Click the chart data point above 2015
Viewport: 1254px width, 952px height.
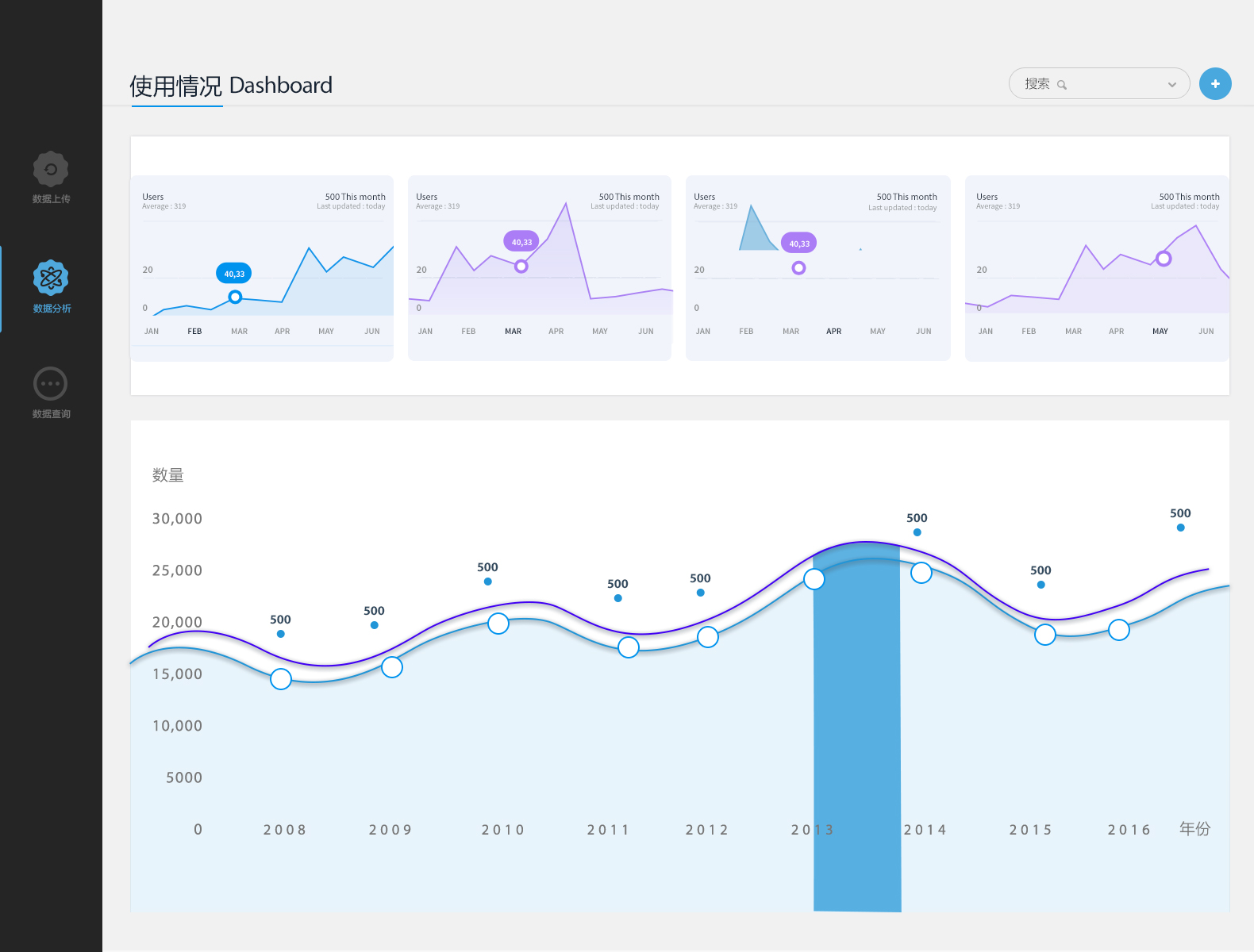coord(1045,635)
